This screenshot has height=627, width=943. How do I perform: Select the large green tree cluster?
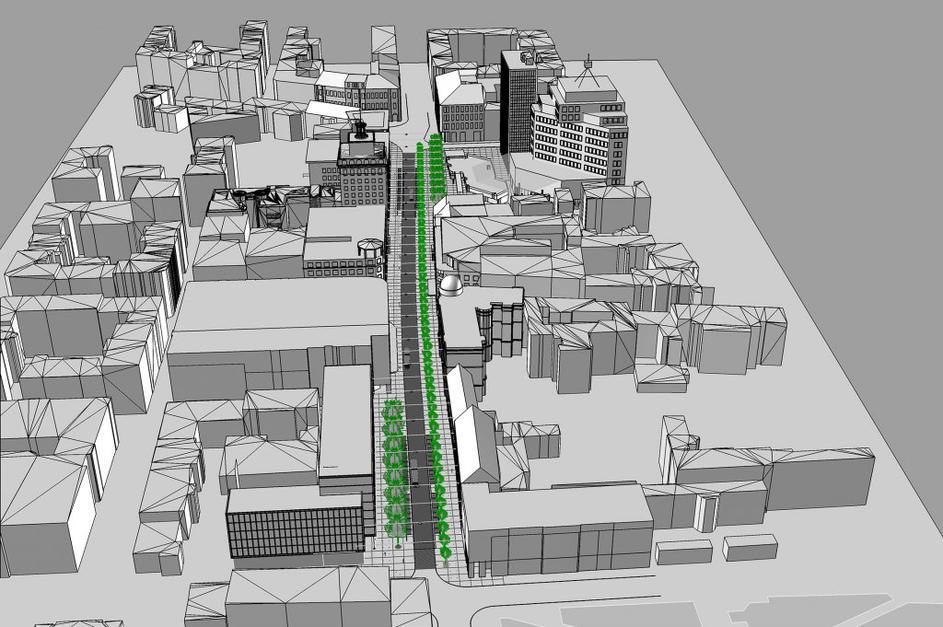395,470
